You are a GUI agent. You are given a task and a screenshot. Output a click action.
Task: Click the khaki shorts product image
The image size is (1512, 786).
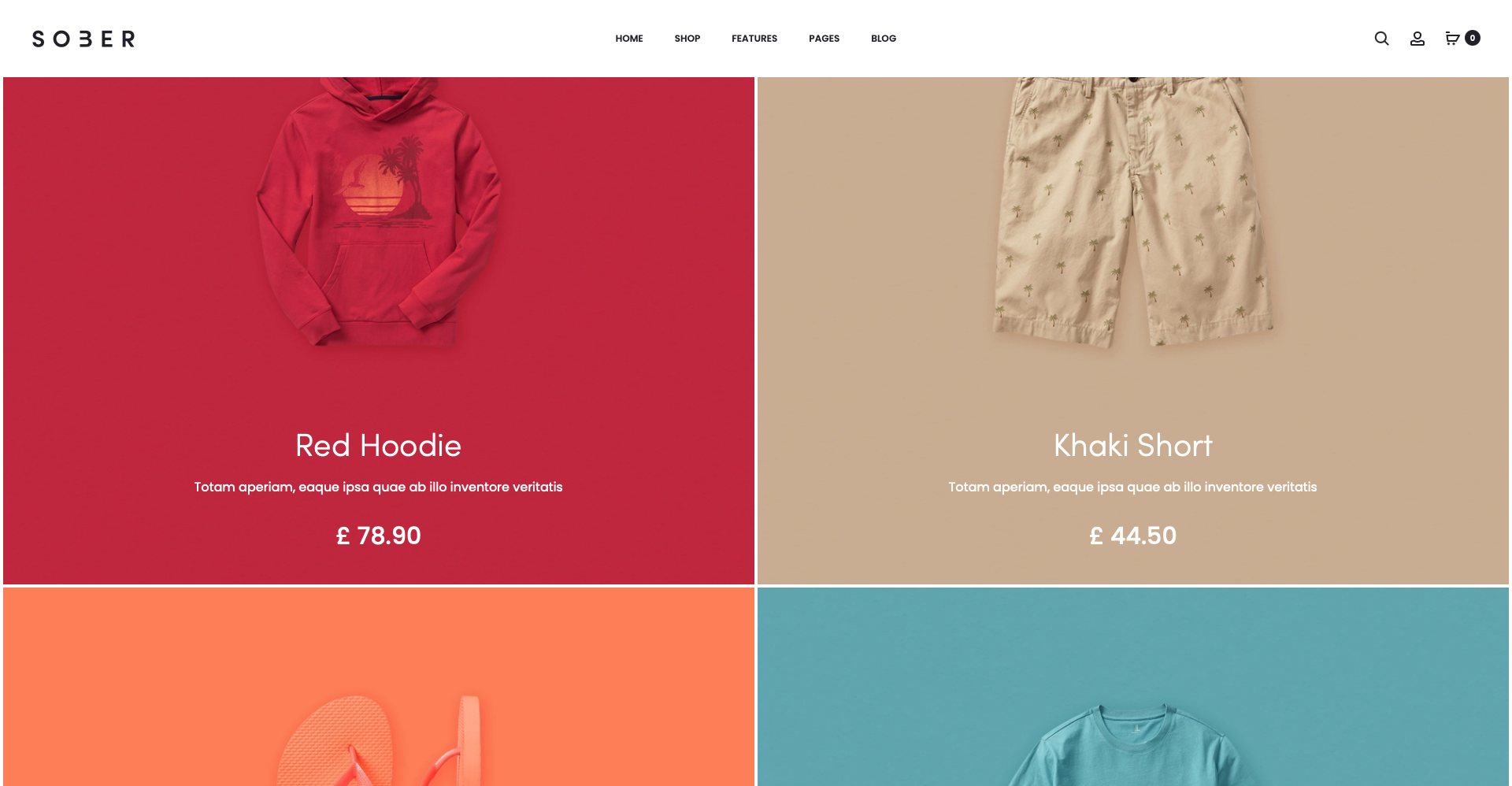click(1133, 213)
